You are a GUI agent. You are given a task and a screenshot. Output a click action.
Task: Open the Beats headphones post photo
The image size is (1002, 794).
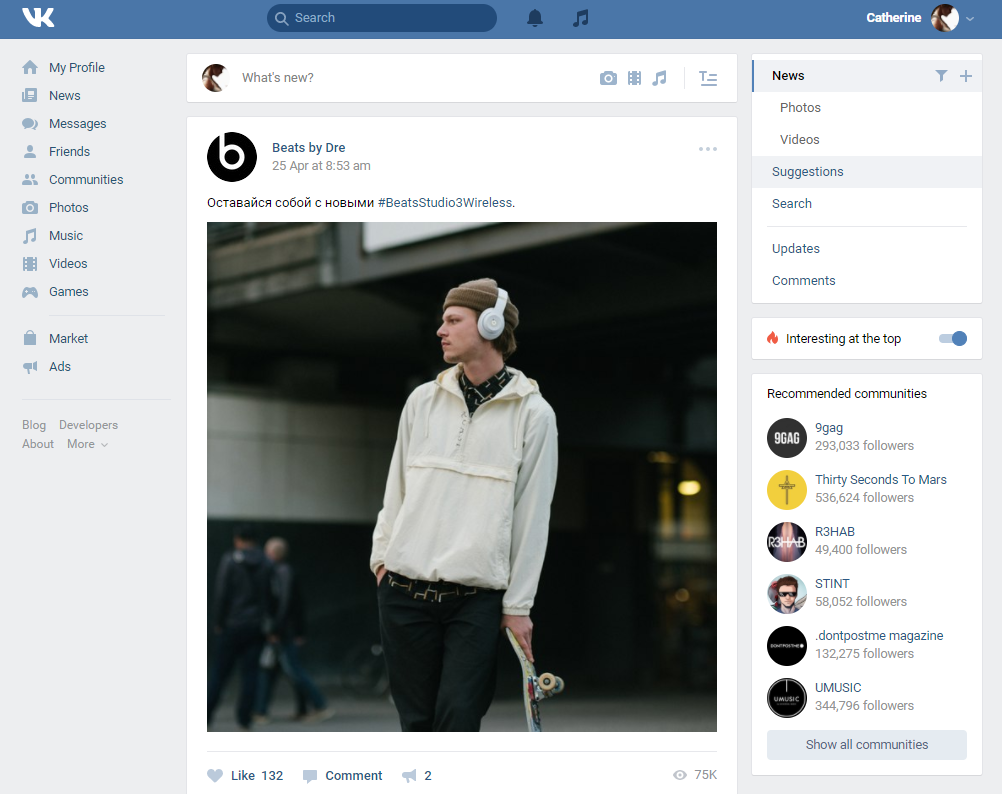(x=461, y=477)
